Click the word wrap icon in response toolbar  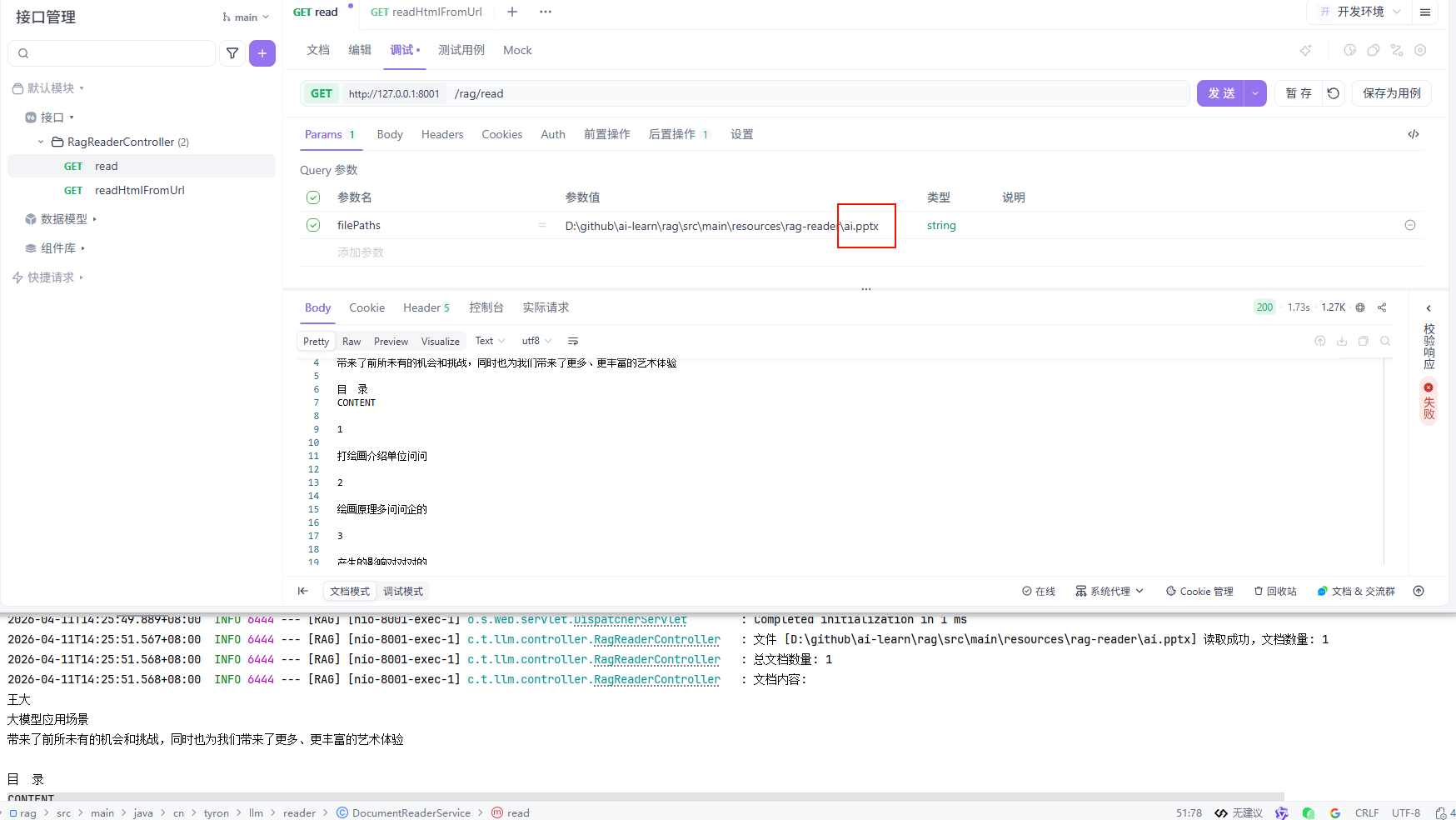[573, 341]
